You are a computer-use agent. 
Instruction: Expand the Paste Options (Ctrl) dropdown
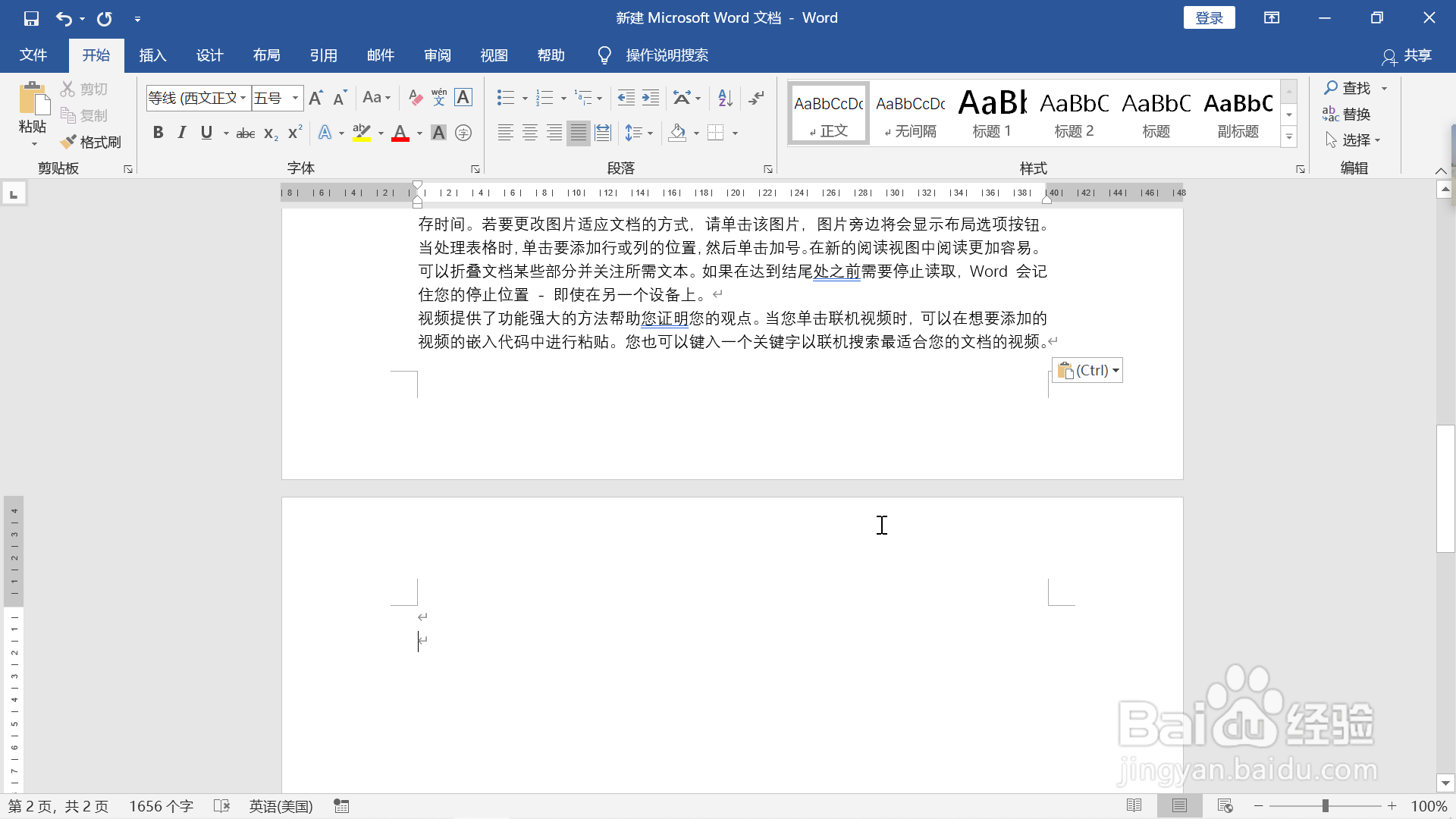(x=1087, y=371)
